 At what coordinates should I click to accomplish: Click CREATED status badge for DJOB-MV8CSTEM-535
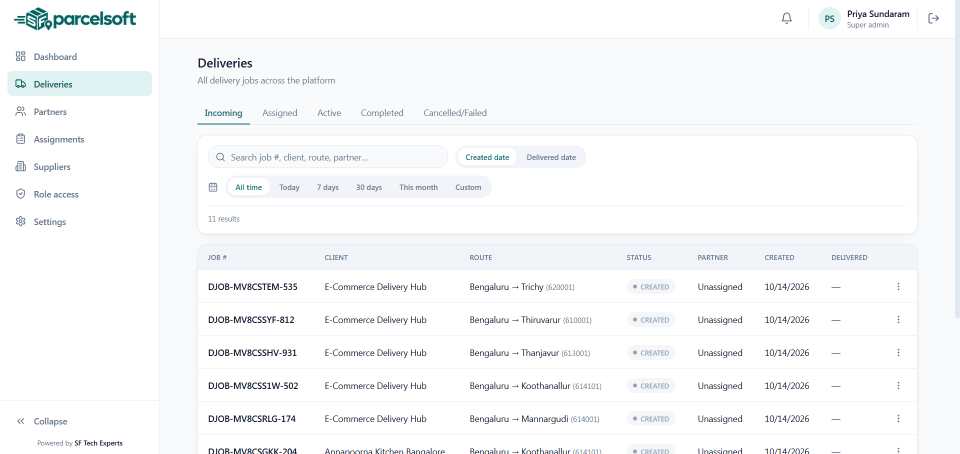(651, 286)
